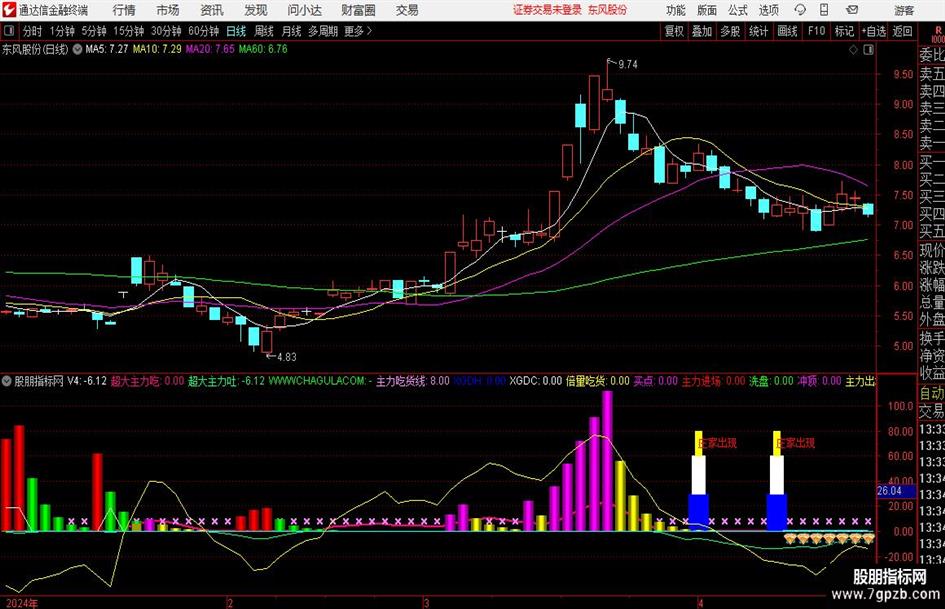The image size is (945, 609).
Task: Click the 返回 back button
Action: pos(902,31)
